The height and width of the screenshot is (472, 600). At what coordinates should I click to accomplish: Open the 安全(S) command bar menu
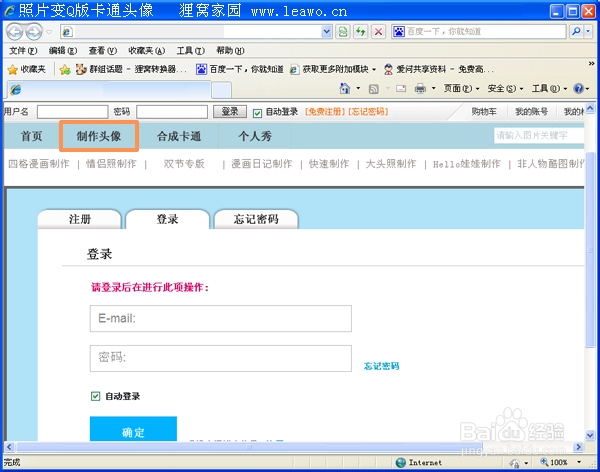[505, 88]
